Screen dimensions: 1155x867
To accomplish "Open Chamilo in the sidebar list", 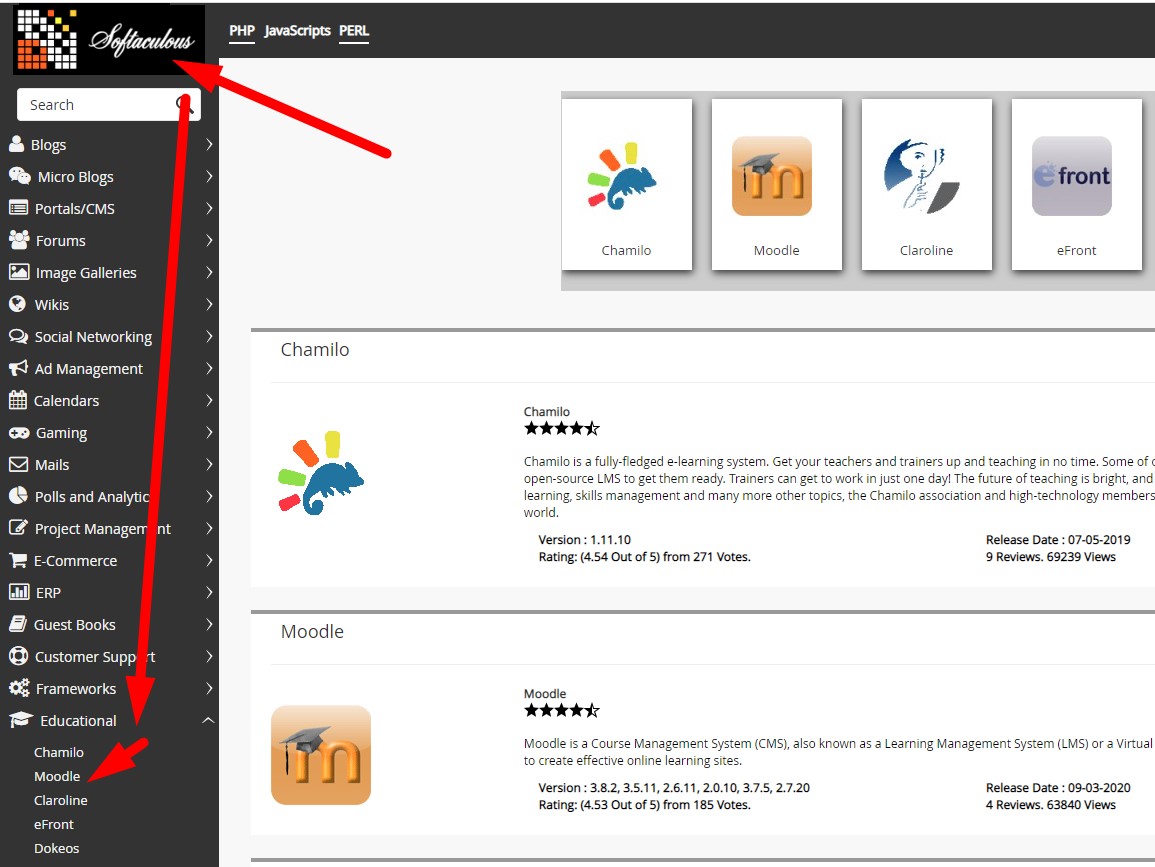I will click(59, 752).
